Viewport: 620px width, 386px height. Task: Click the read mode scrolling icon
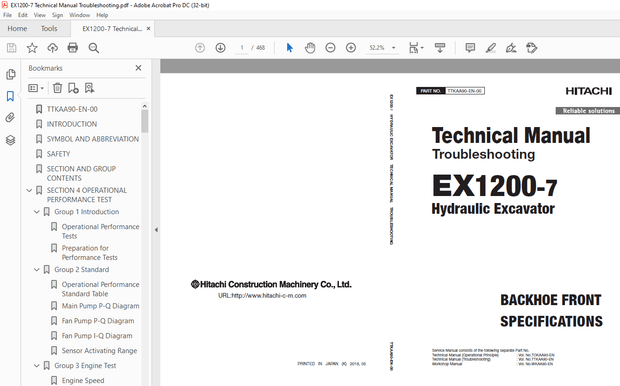click(x=440, y=48)
